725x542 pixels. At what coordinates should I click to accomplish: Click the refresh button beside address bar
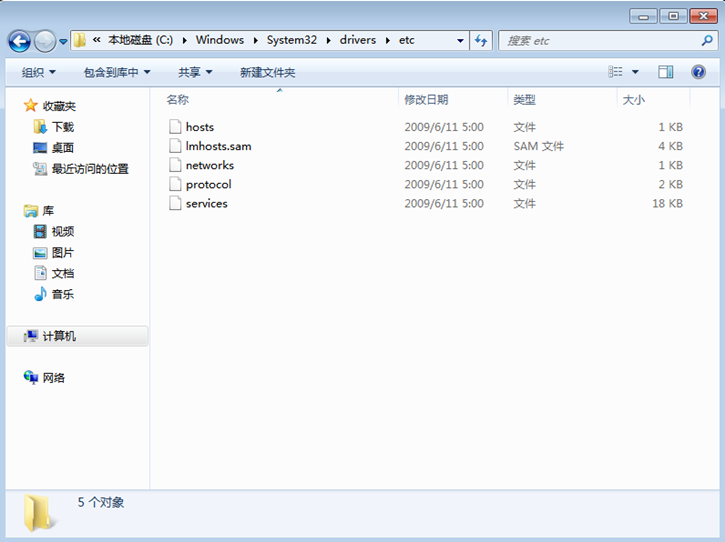coord(481,41)
